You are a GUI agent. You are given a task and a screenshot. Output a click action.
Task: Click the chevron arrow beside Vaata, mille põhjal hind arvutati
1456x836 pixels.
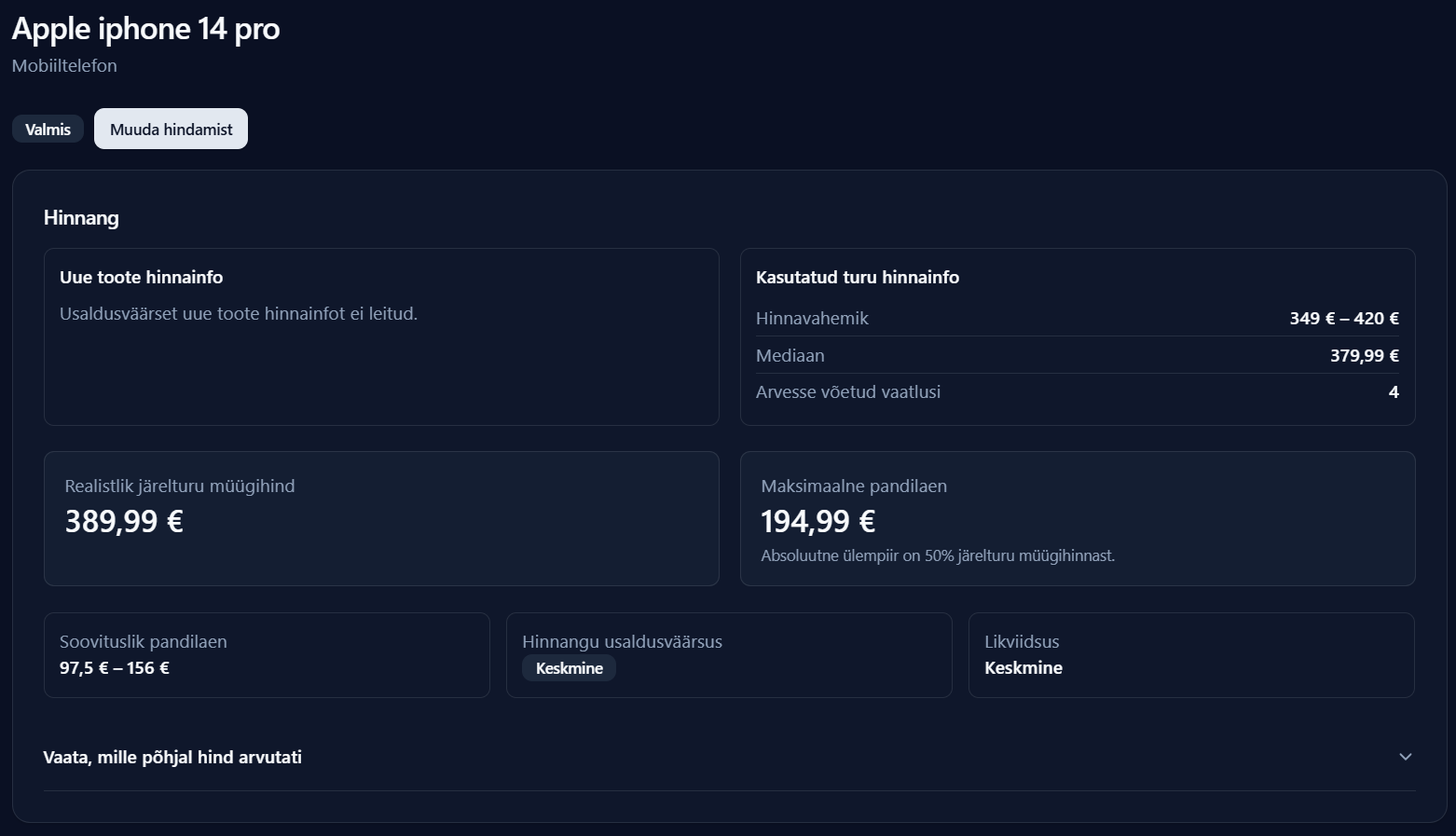tap(1406, 757)
